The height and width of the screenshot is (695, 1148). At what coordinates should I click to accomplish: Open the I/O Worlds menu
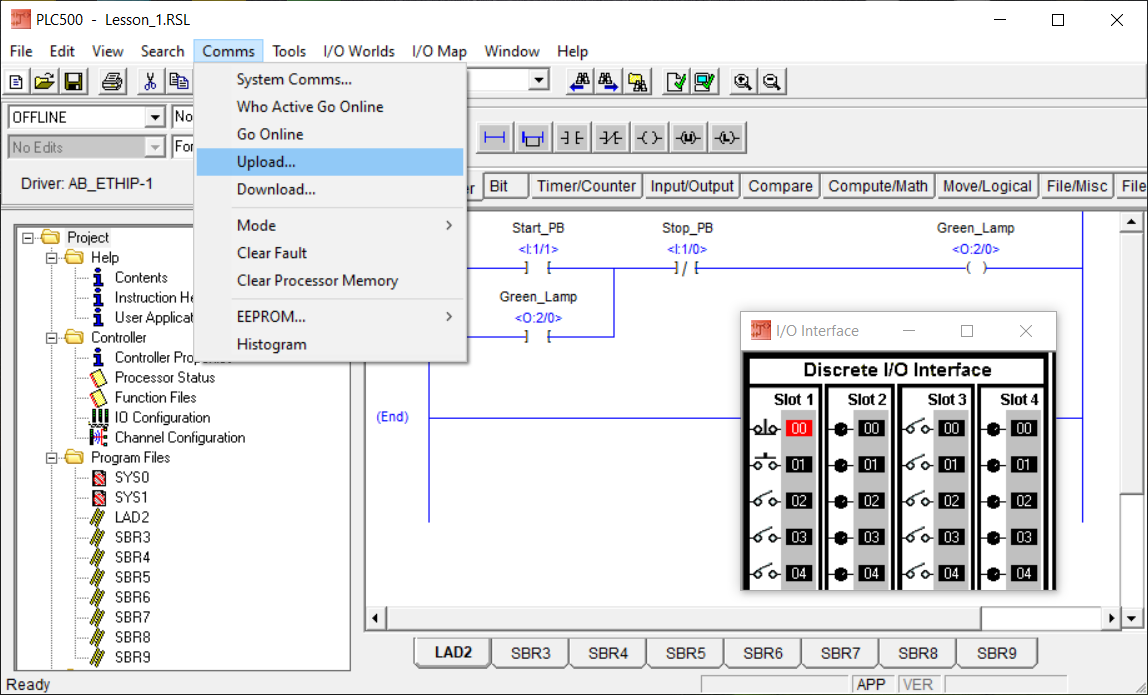[x=359, y=51]
